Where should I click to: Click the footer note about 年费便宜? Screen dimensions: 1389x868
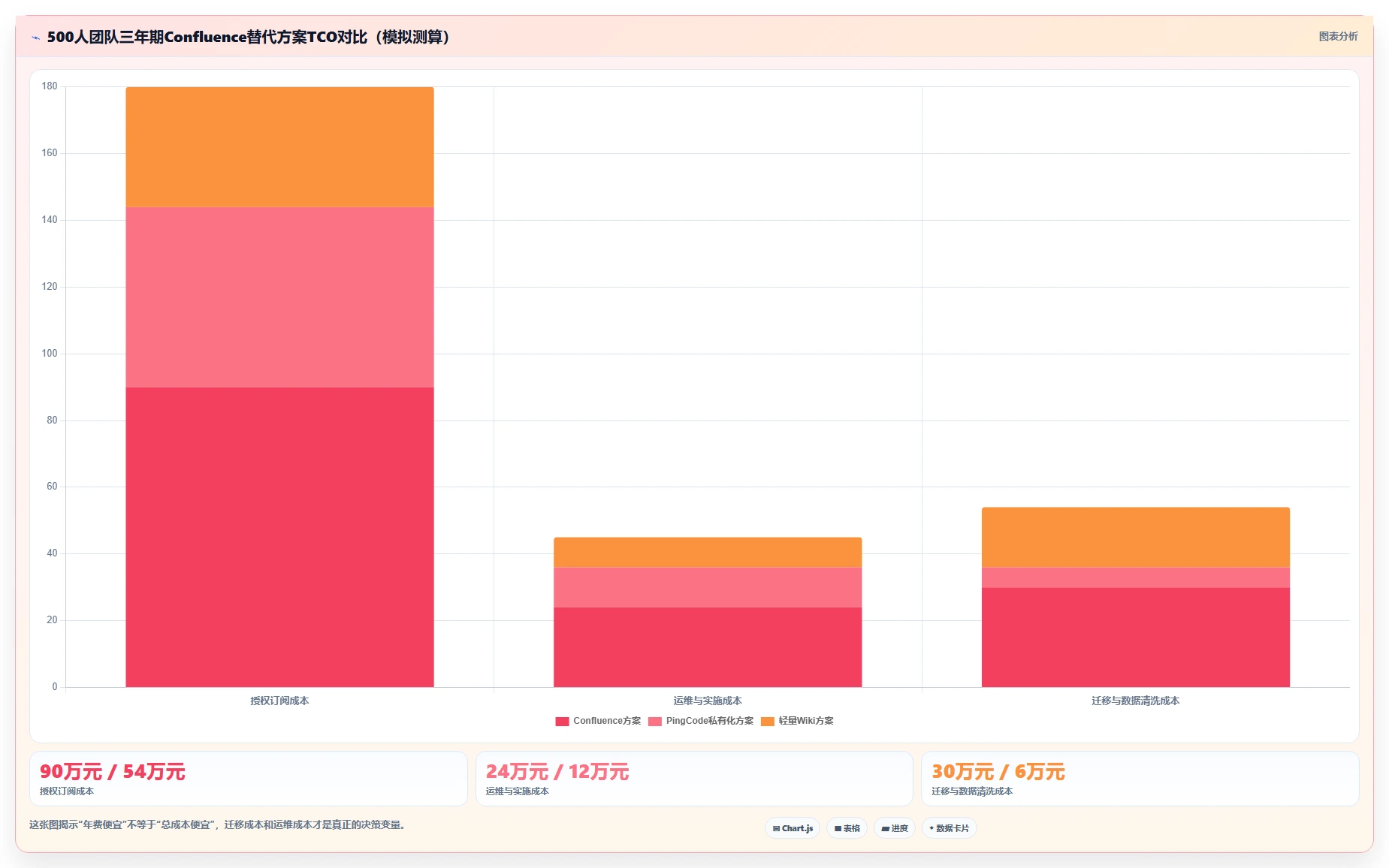(219, 824)
